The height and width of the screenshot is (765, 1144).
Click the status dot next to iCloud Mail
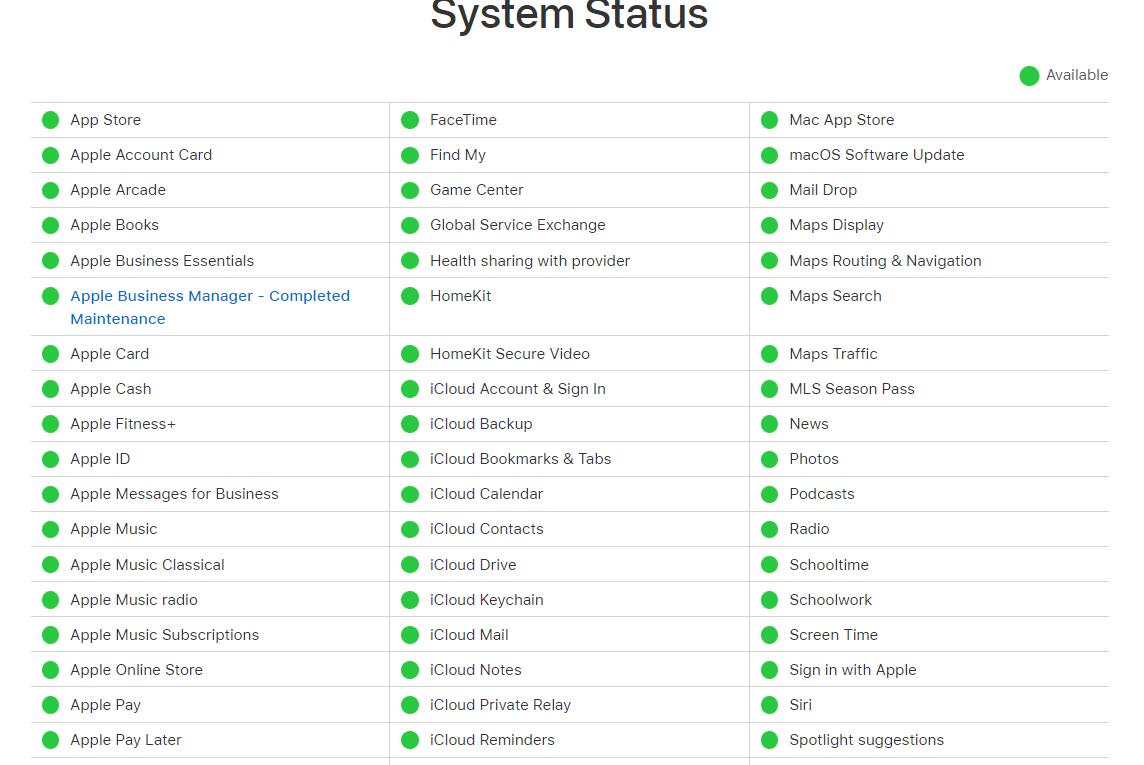pos(410,635)
